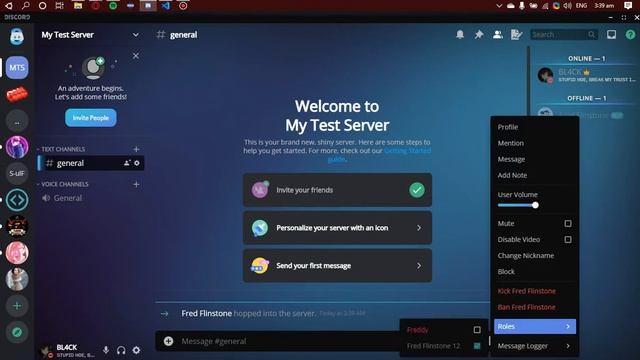Select the MTS server icon

tap(17, 67)
